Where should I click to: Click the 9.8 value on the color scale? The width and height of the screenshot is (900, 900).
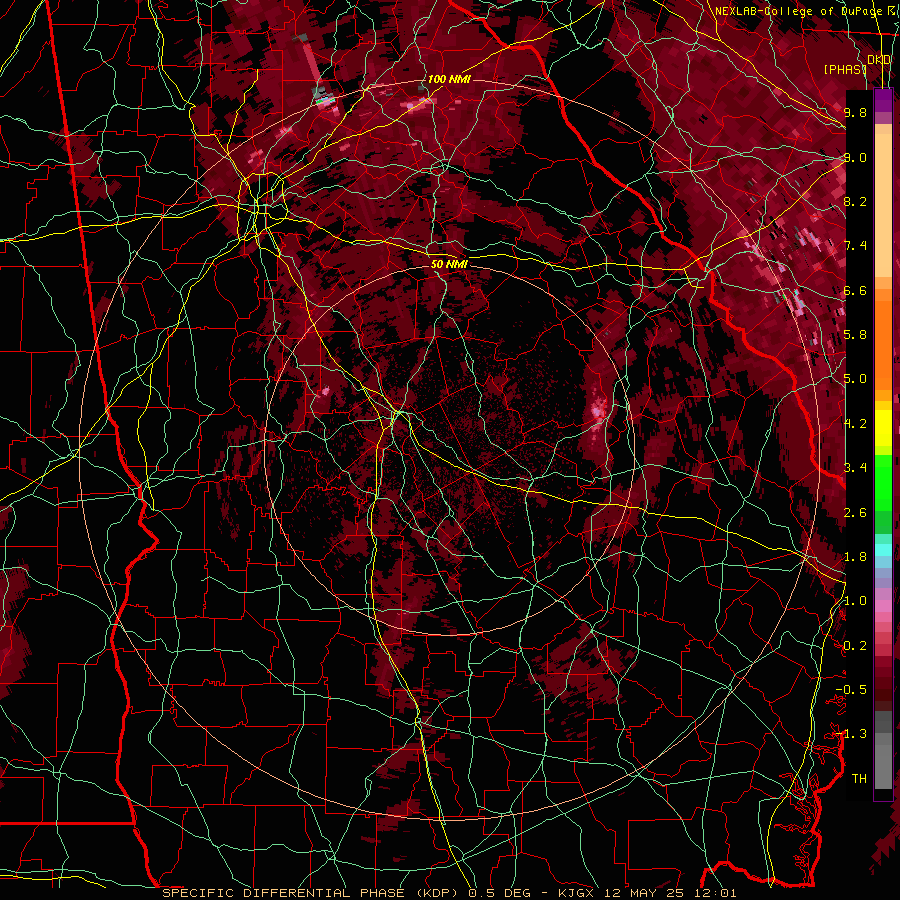pyautogui.click(x=855, y=112)
